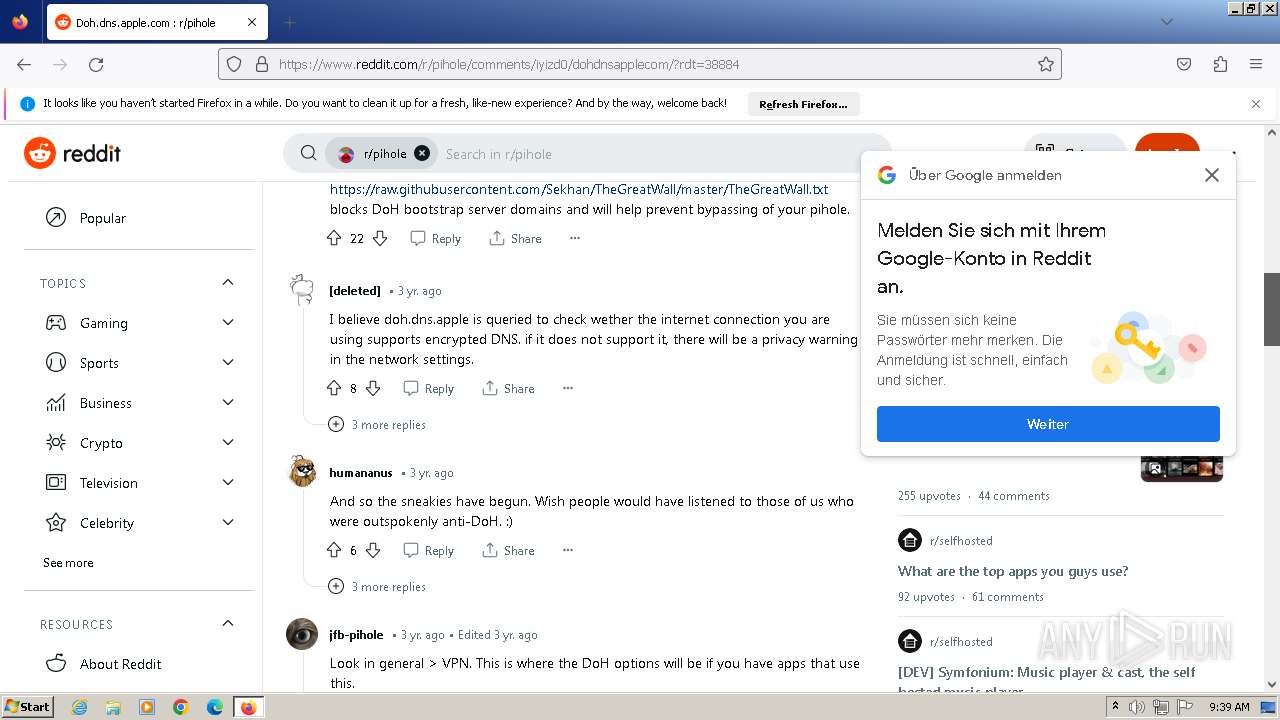Dismiss the Firefox refresh notification bar

[1256, 104]
